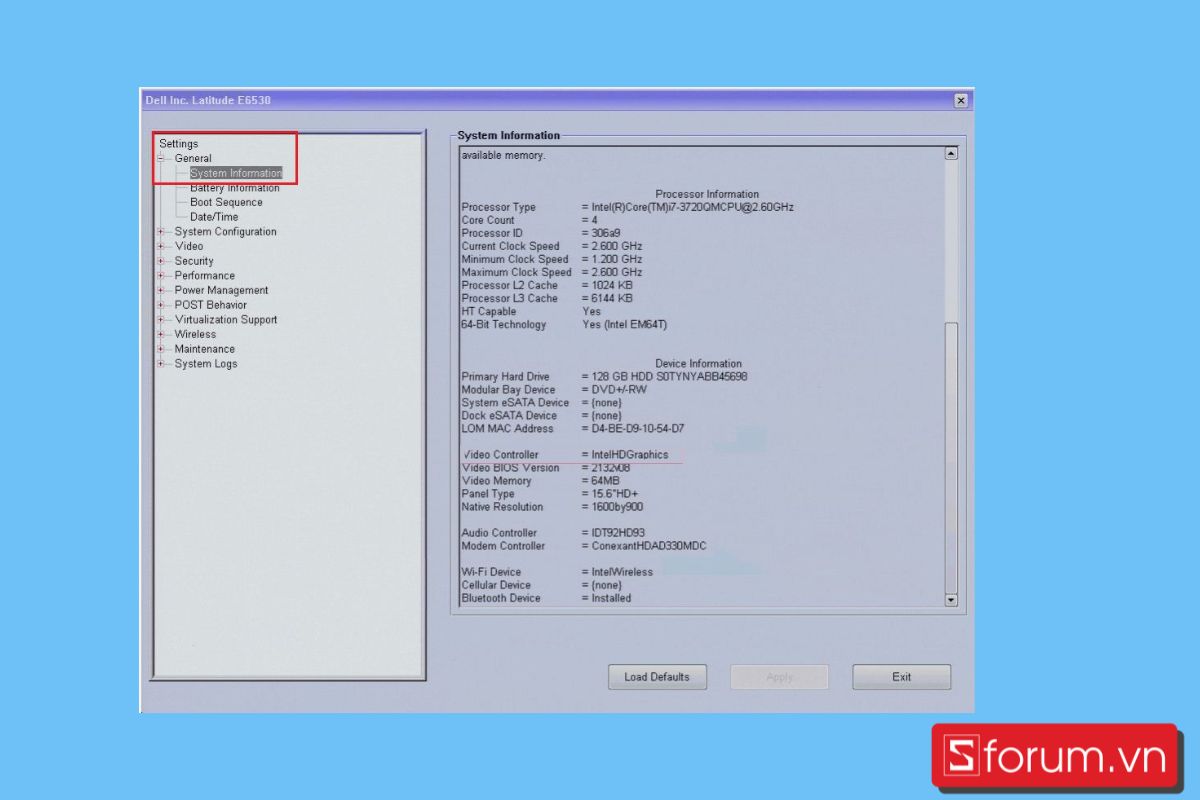Select the Performance category label

[205, 276]
